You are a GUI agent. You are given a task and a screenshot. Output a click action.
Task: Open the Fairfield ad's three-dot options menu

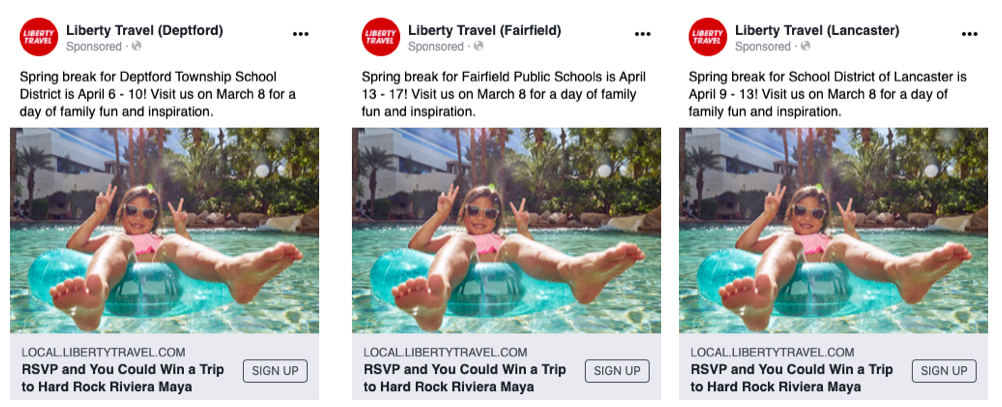coord(642,35)
